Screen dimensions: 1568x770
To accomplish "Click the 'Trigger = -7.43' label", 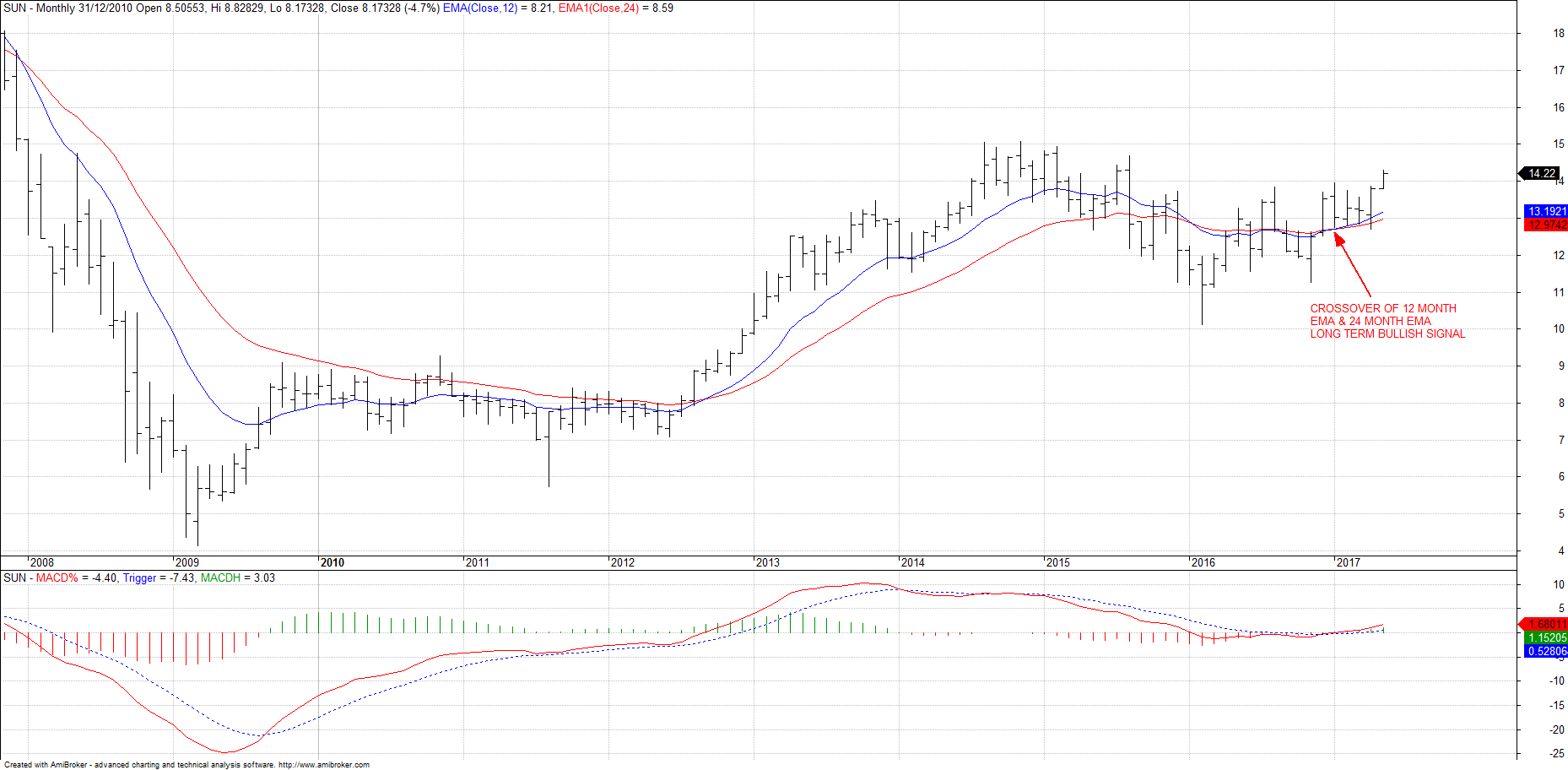I will coord(159,578).
